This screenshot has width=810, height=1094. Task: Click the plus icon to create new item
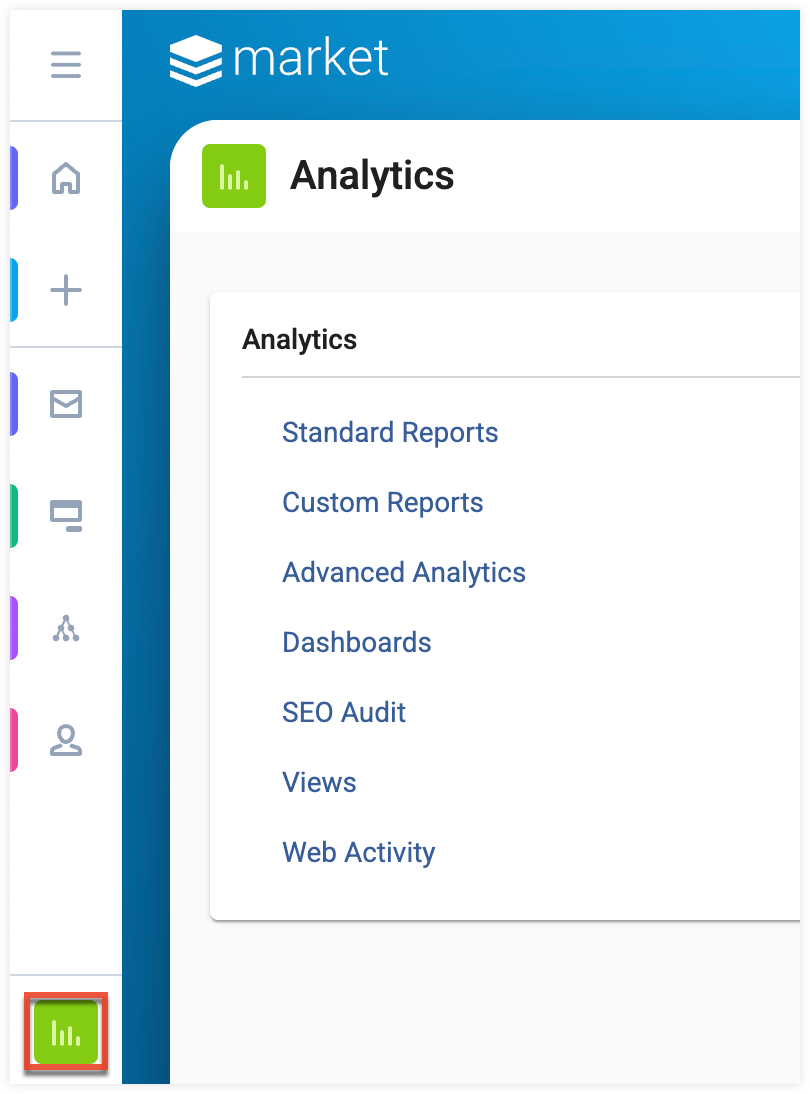[x=65, y=290]
